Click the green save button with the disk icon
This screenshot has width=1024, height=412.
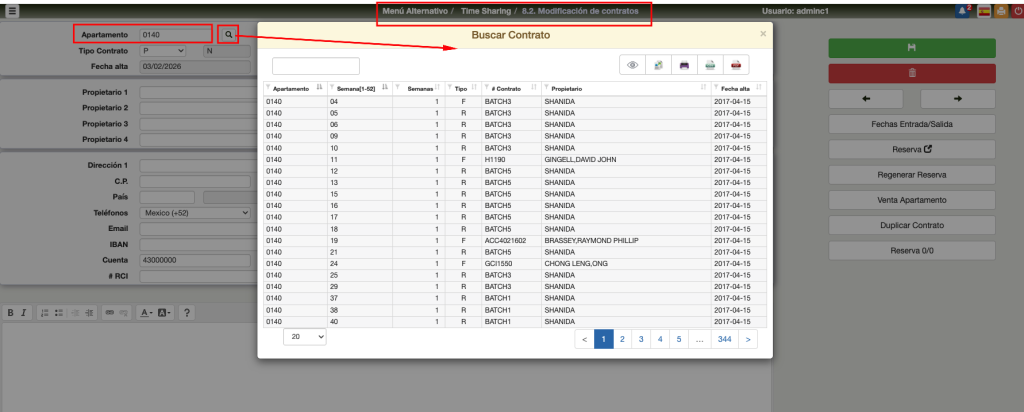click(x=911, y=47)
